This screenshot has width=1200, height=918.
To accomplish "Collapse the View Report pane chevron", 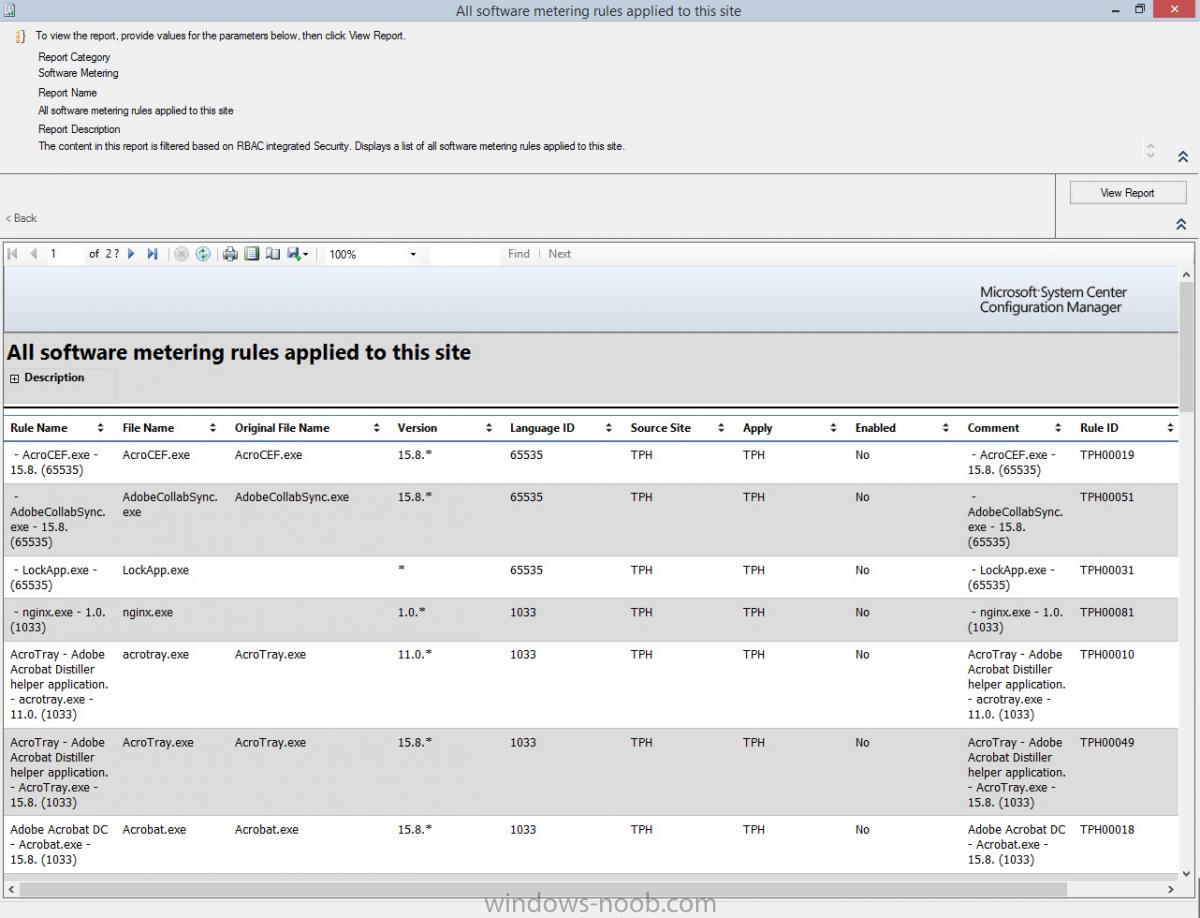I will click(x=1181, y=224).
